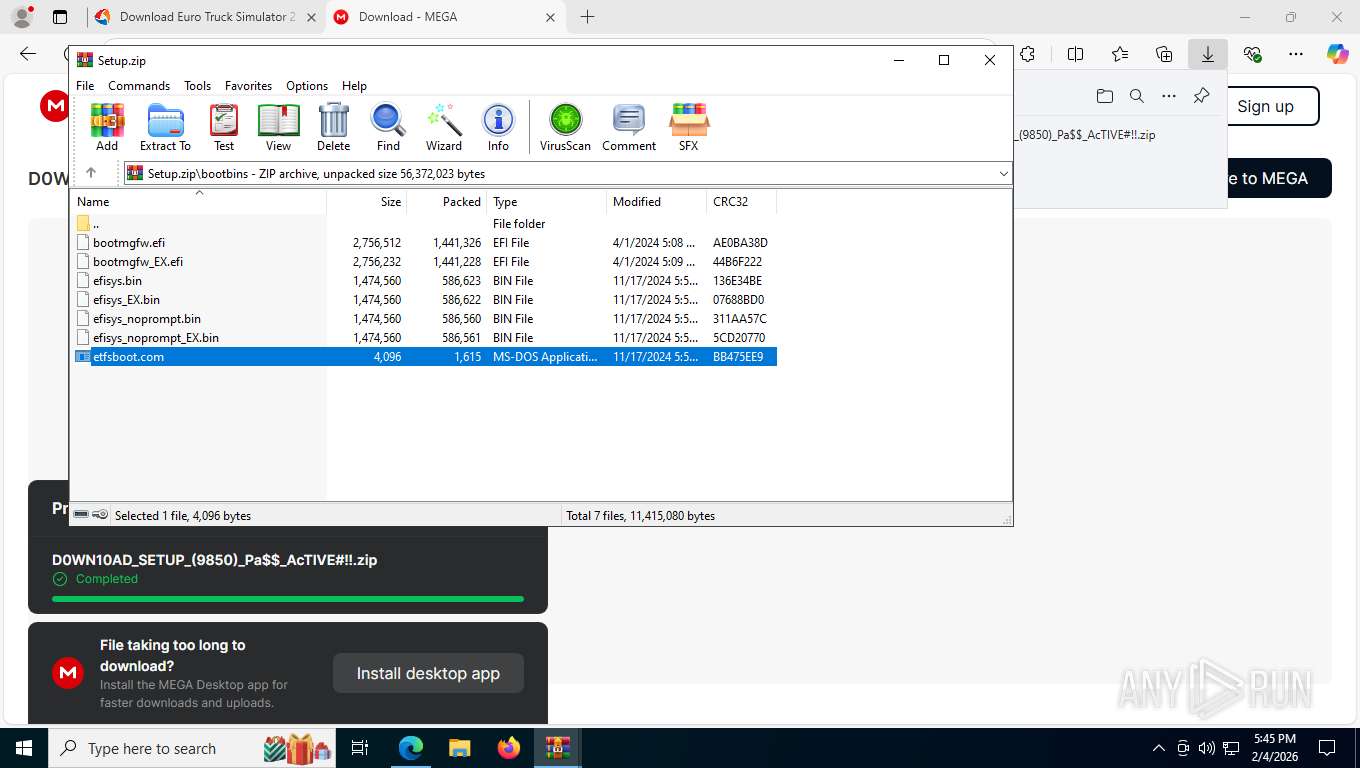Click the Edge downloads icon
The image size is (1360, 768).
(1207, 54)
